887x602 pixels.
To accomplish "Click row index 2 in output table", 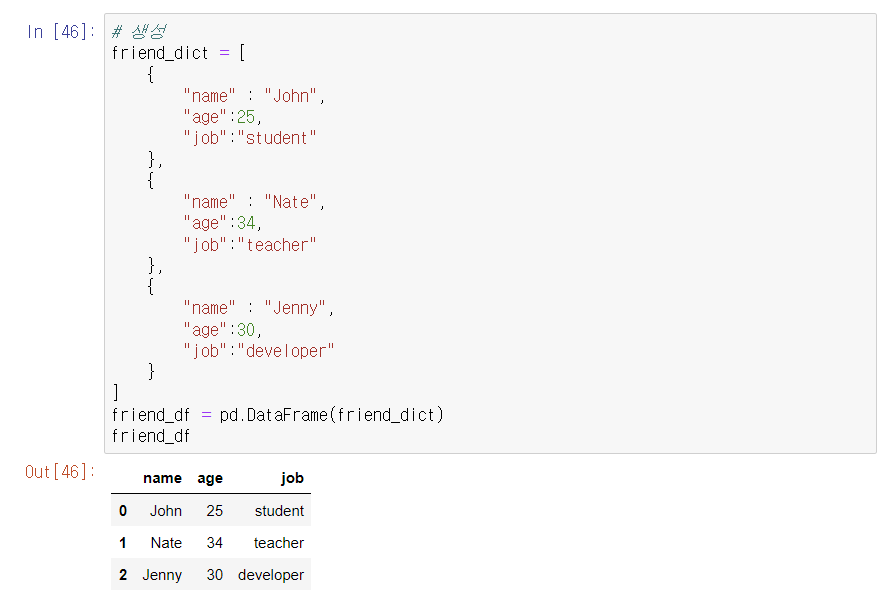I will pos(123,575).
